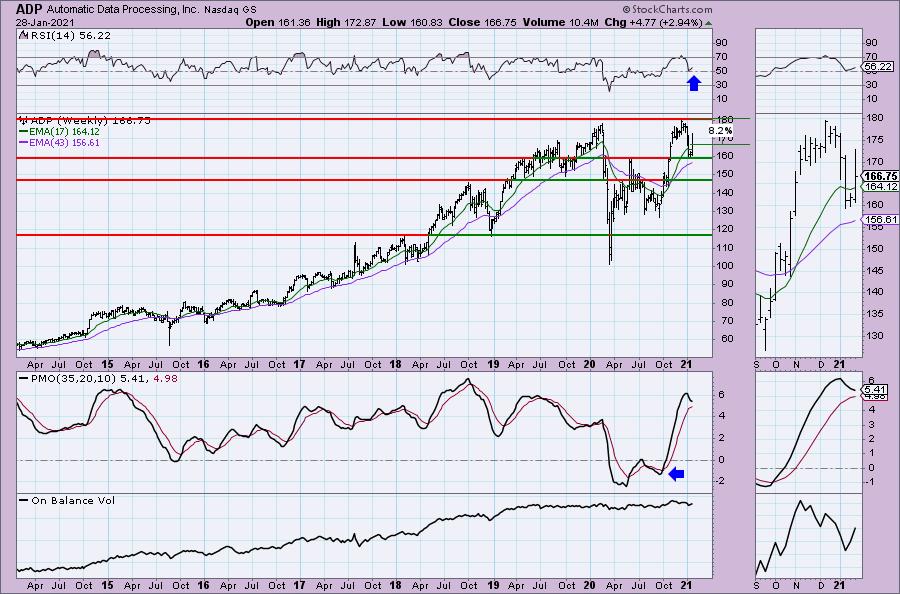Click the 5.41 PMO value tag on right axis

(876, 390)
